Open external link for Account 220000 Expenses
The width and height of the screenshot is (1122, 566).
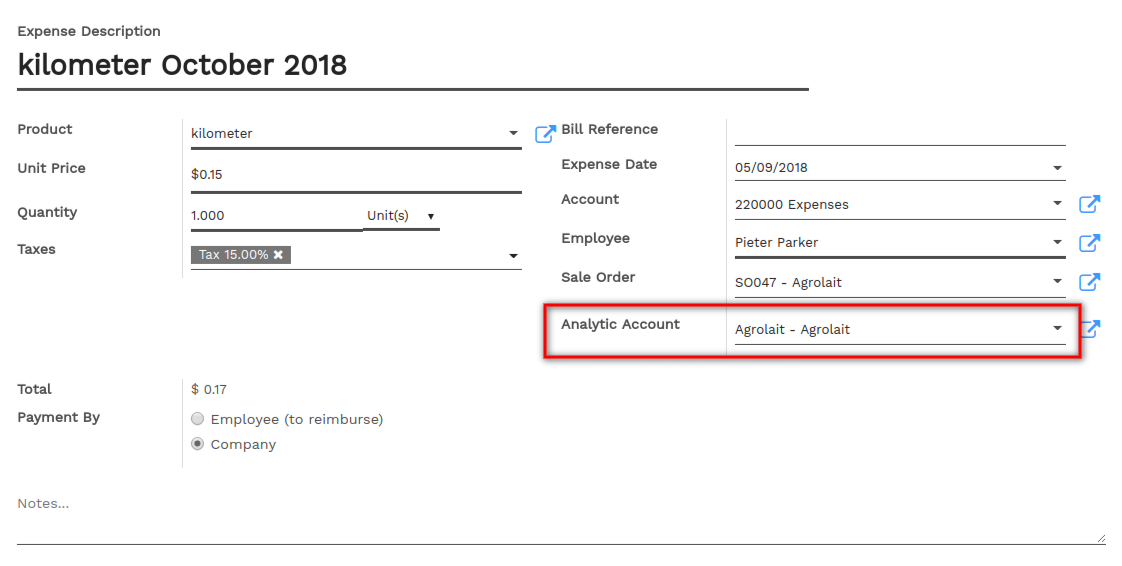coord(1089,204)
